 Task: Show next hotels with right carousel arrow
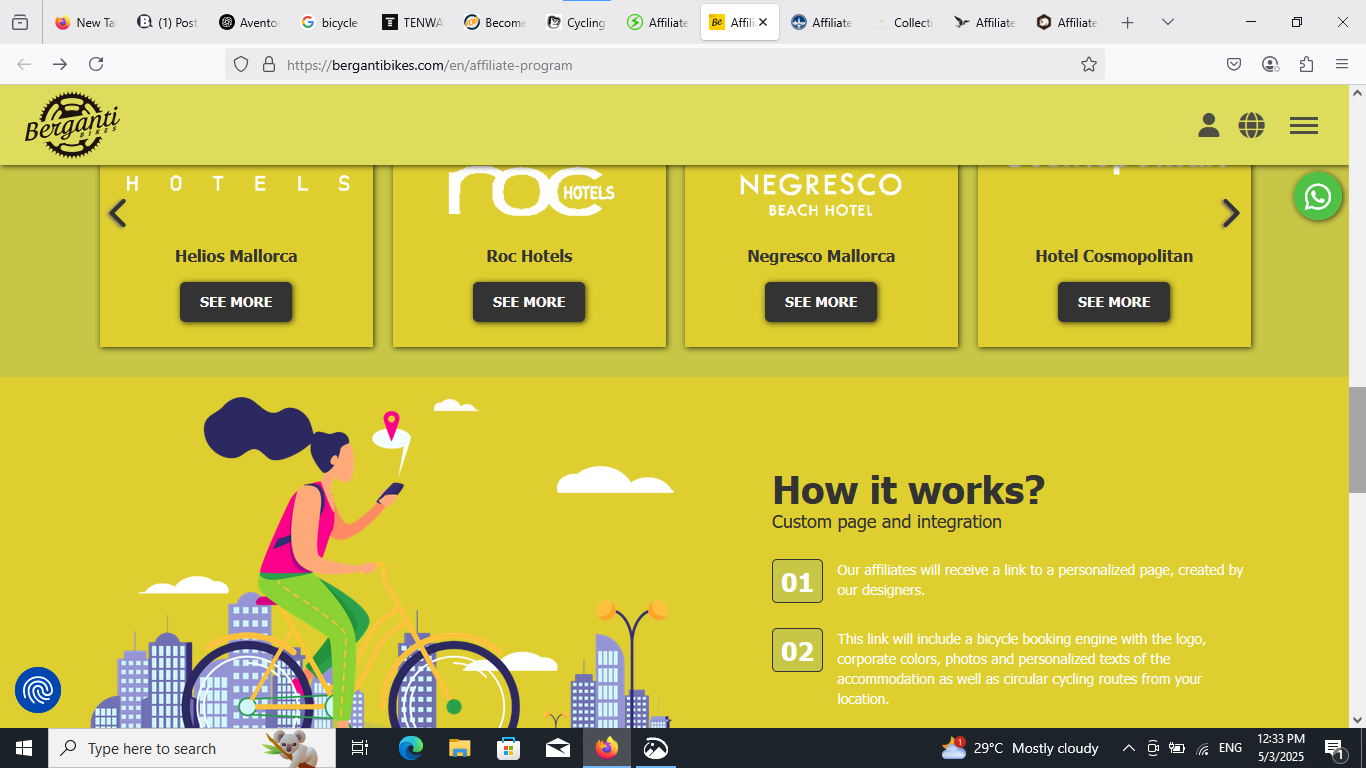[1231, 213]
